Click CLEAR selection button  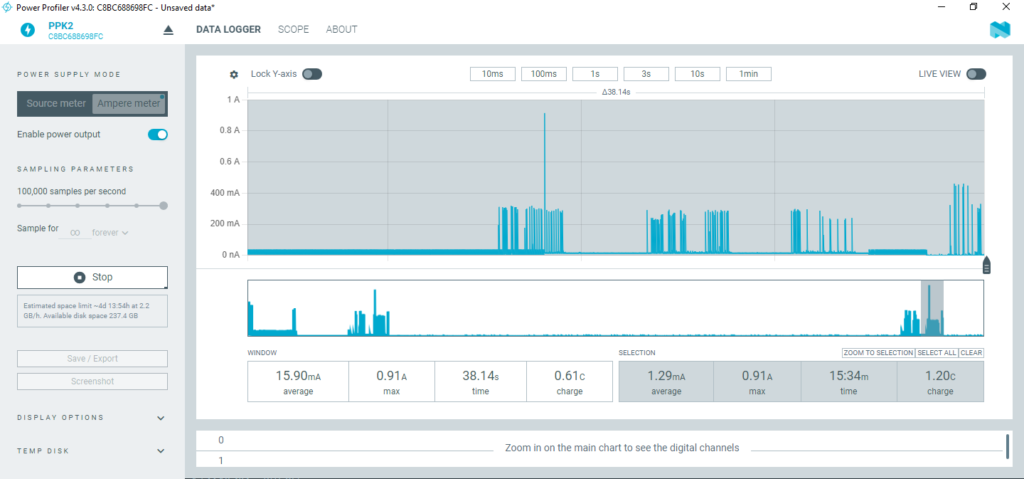tap(971, 353)
